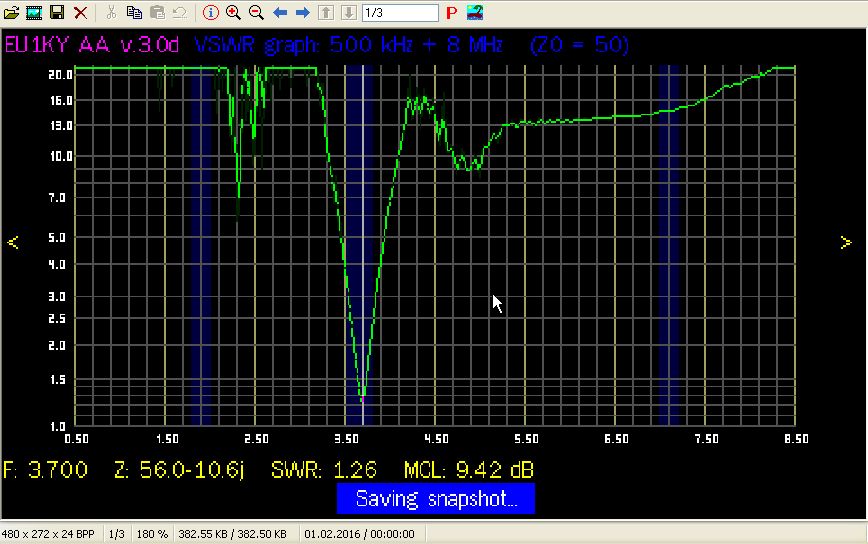Click the landscape picture icon in the toolbar
Viewport: 868px width, 544px height.
(x=475, y=13)
